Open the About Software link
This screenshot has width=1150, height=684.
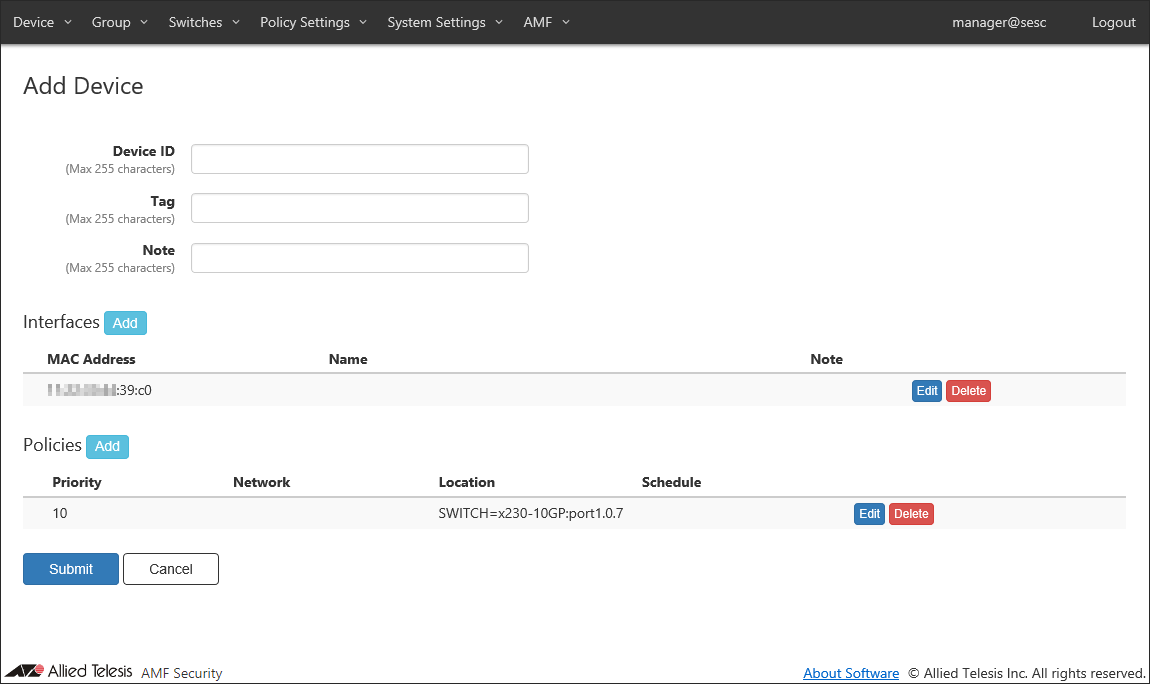click(850, 673)
